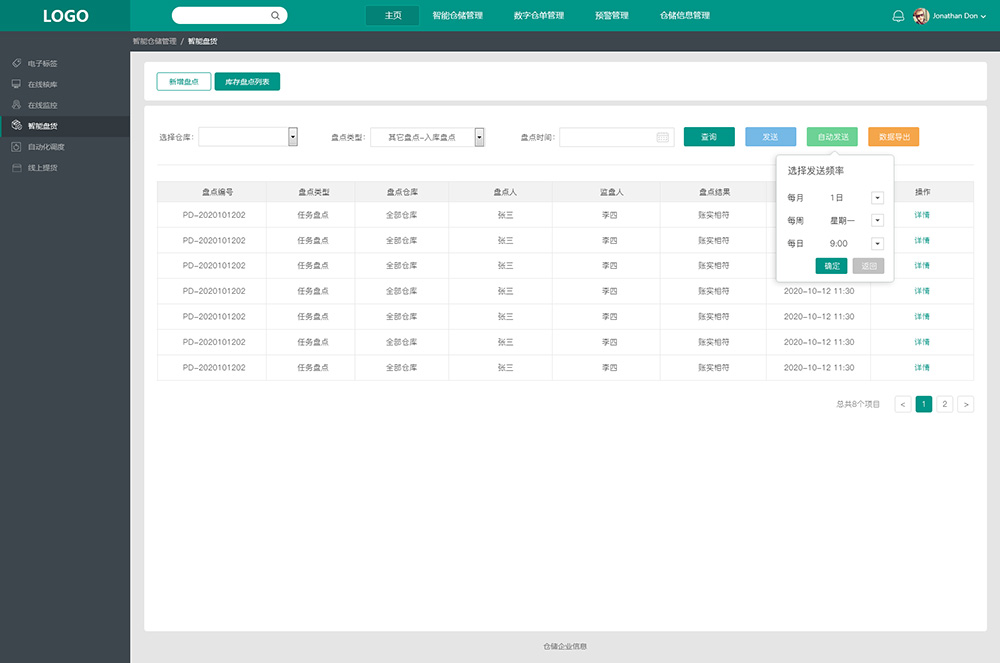1000x663 pixels.
Task: Click the blue 发送 button
Action: pos(770,136)
